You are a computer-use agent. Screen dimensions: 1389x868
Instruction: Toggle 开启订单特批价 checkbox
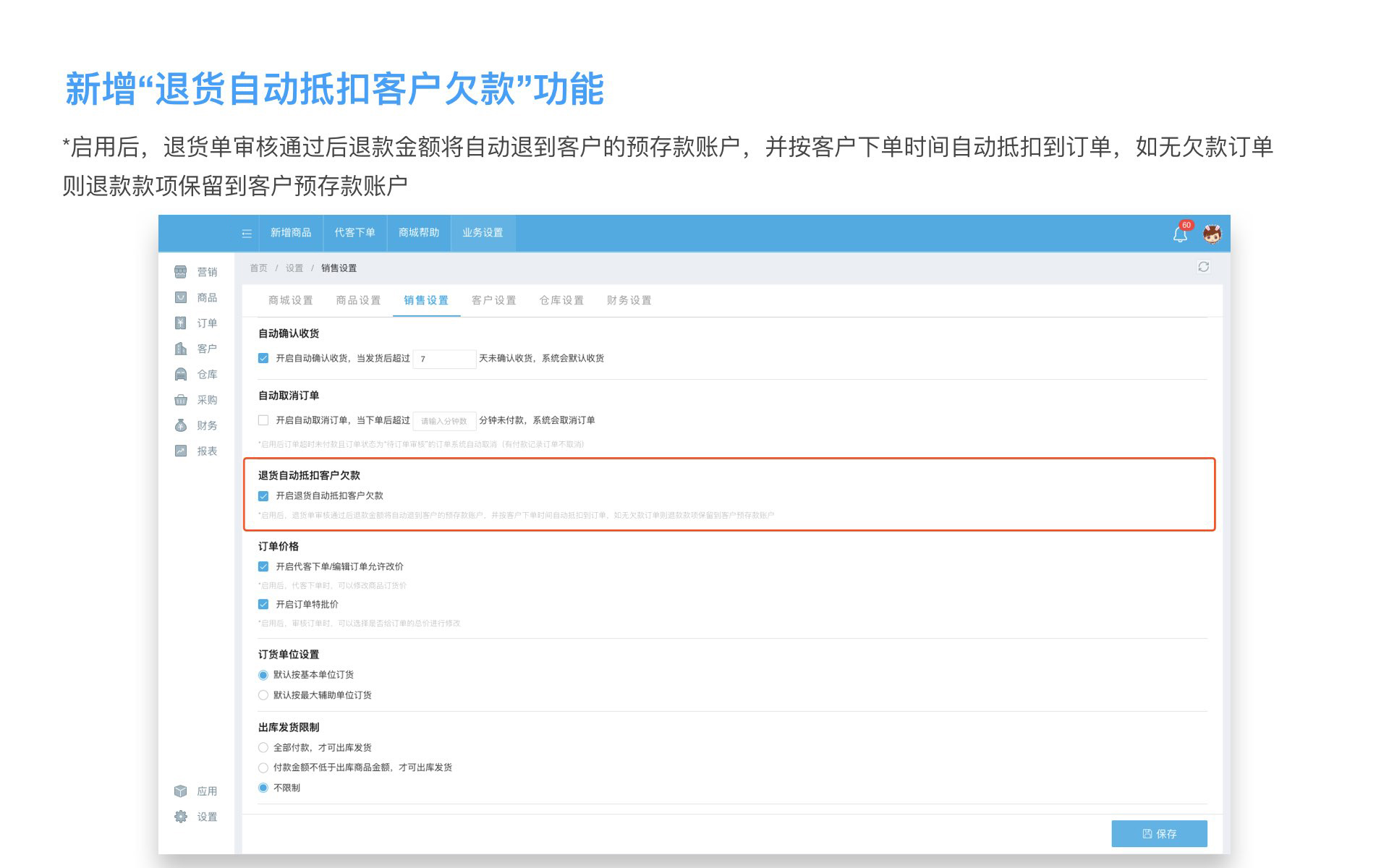click(x=263, y=604)
